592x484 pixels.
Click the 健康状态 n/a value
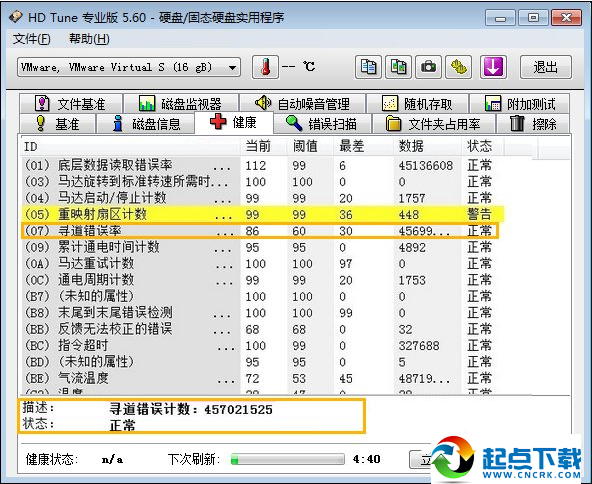pyautogui.click(x=112, y=459)
